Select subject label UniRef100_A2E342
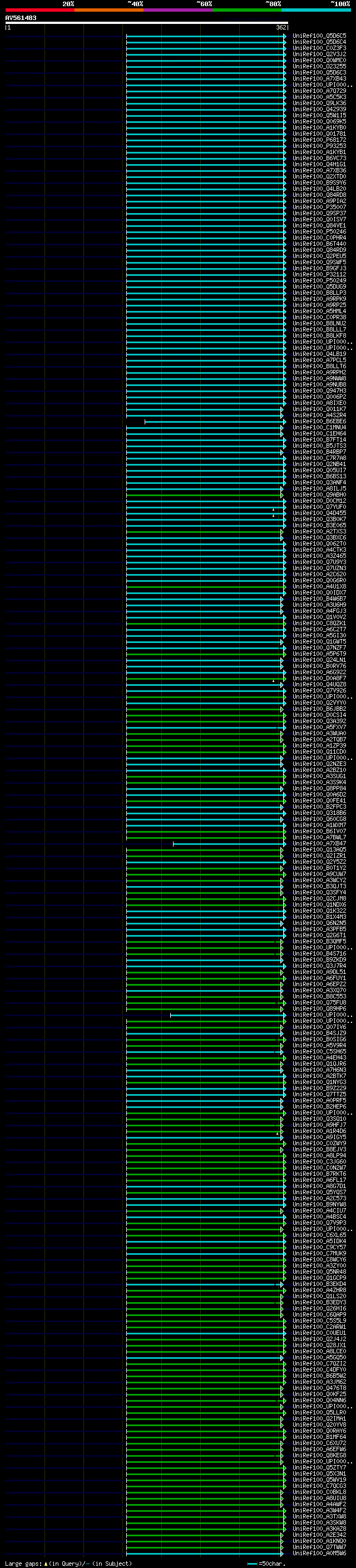The height and width of the screenshot is (1568, 356). [x=319, y=1535]
